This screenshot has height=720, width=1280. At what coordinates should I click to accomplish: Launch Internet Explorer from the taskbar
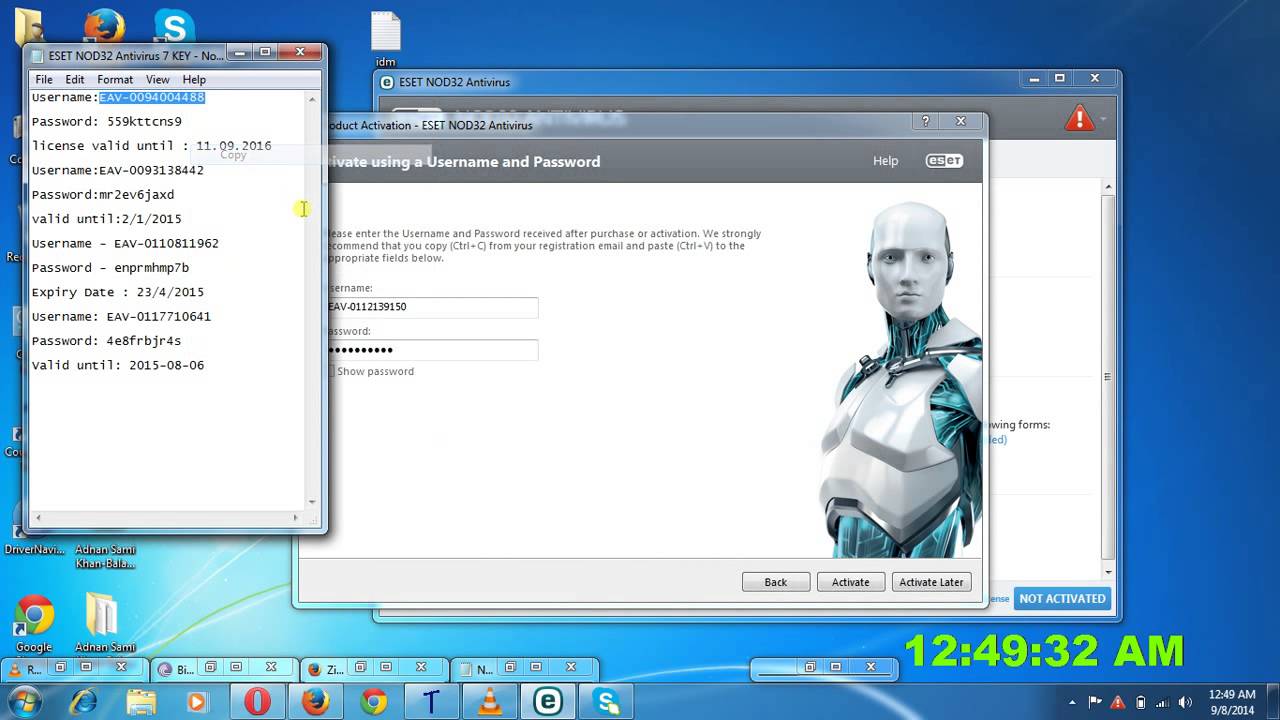click(x=83, y=702)
